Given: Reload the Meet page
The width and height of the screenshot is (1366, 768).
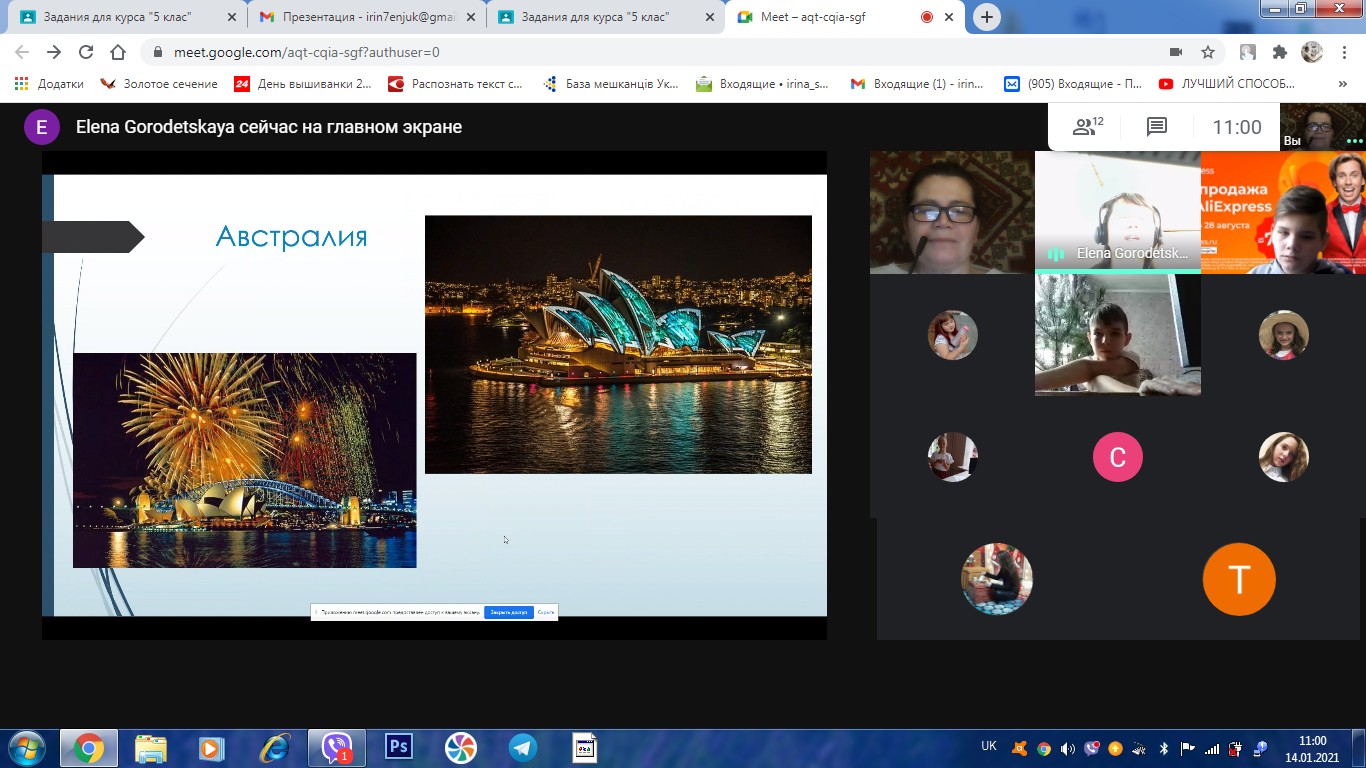Looking at the screenshot, I should (x=86, y=52).
